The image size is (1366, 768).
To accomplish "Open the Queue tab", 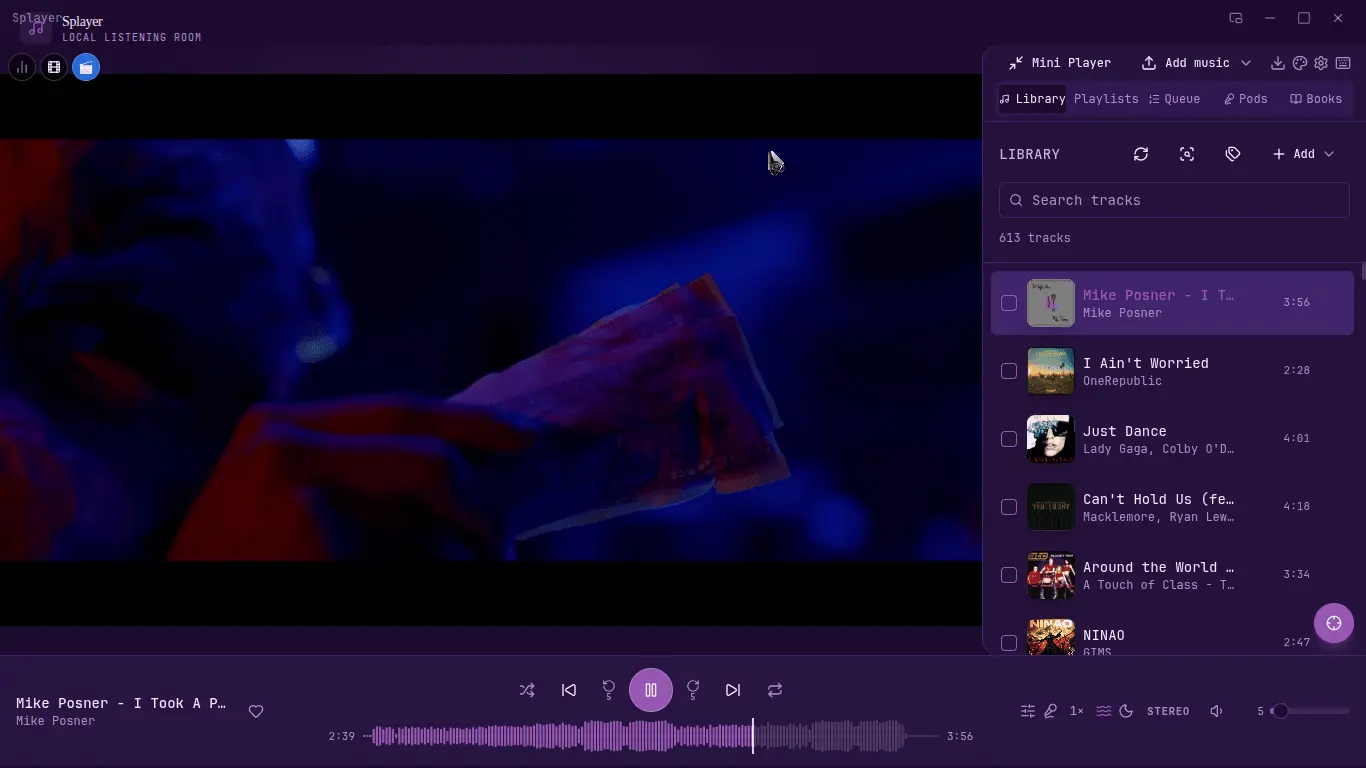I will click(x=1174, y=99).
